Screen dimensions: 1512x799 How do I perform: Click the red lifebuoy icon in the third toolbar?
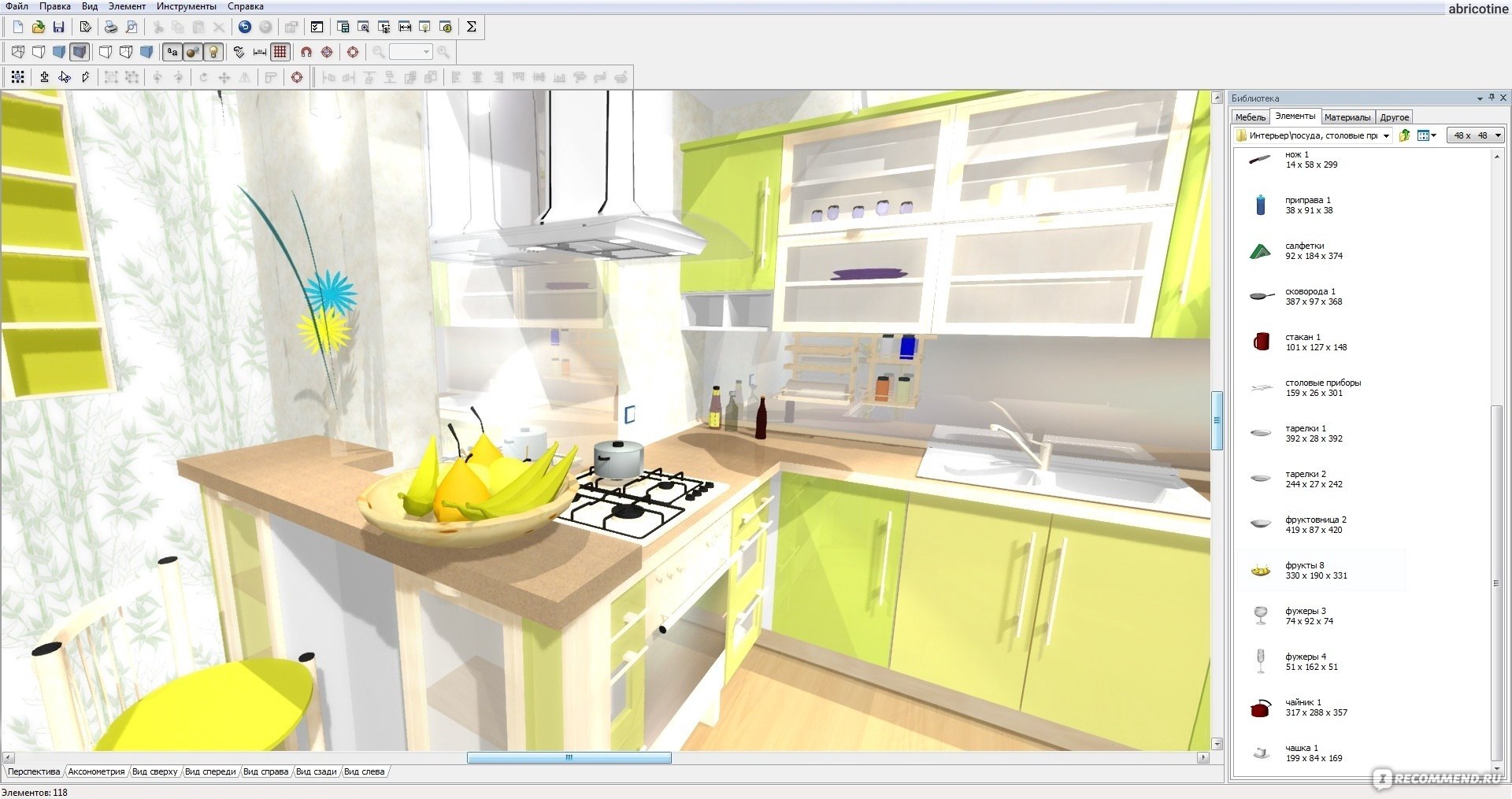click(x=297, y=77)
